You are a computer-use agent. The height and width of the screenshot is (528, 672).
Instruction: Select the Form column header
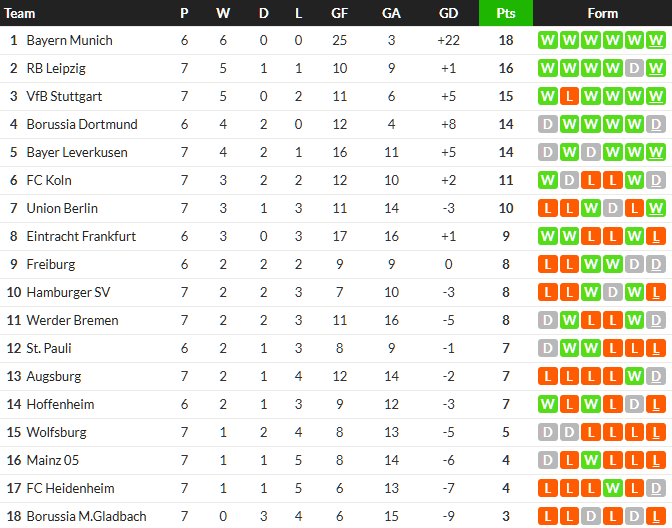602,13
